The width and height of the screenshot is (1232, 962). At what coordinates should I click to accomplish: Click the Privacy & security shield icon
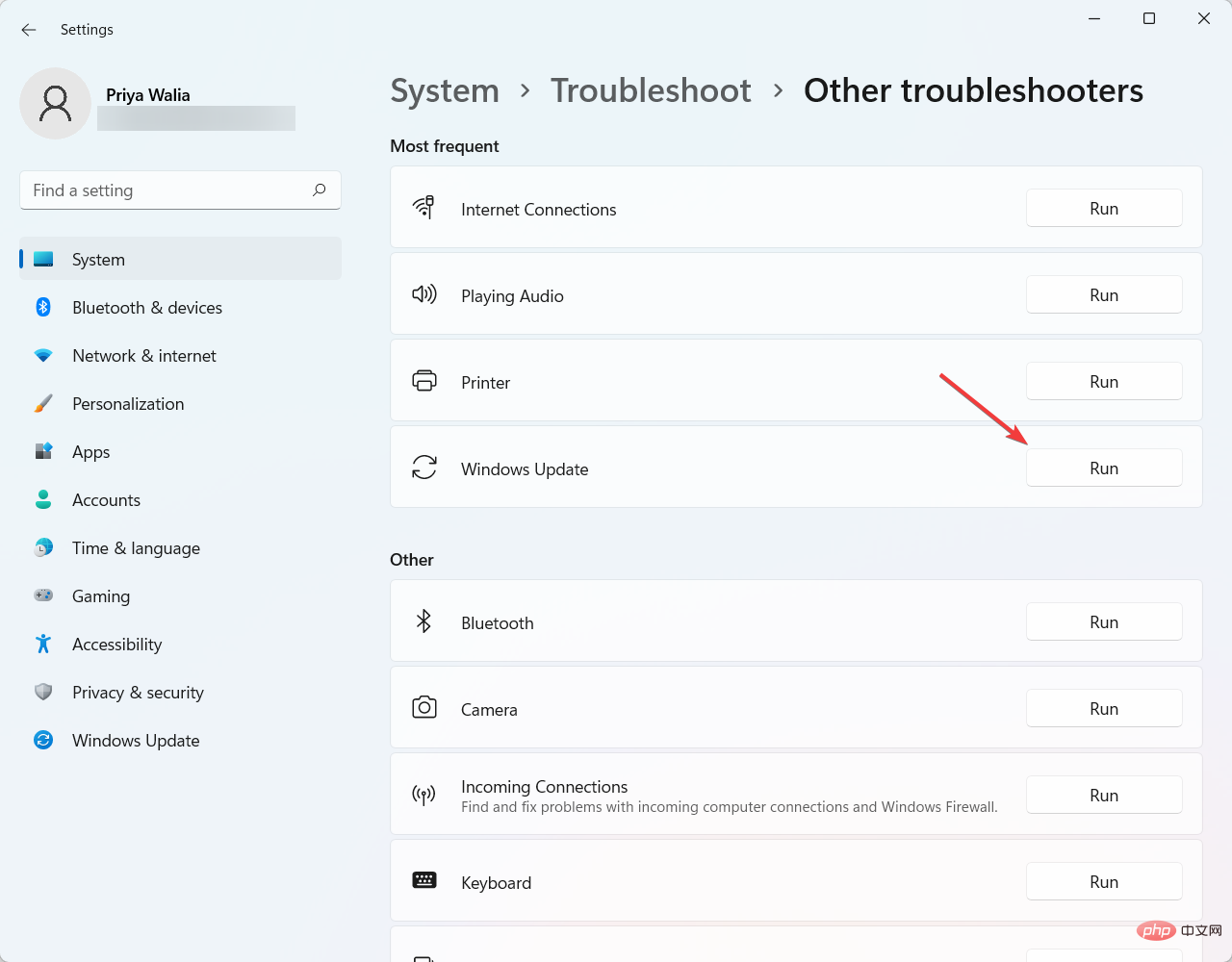pos(43,692)
